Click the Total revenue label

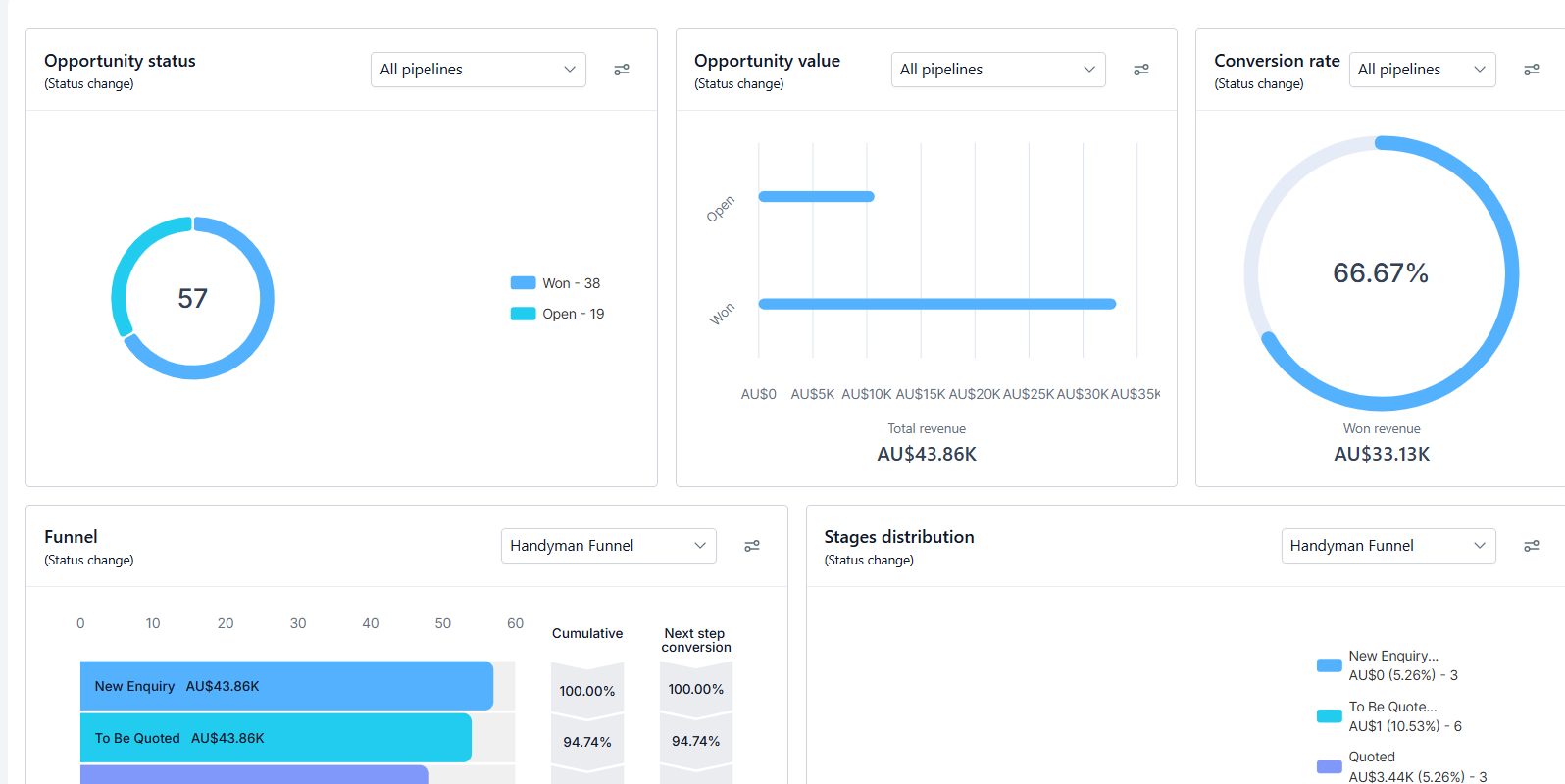(x=927, y=428)
